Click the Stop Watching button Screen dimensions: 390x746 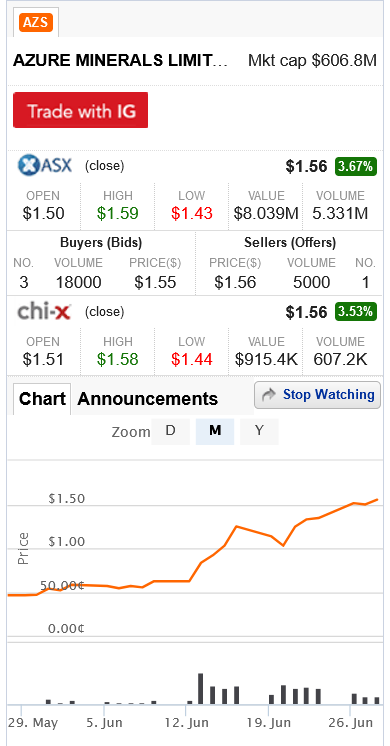317,395
